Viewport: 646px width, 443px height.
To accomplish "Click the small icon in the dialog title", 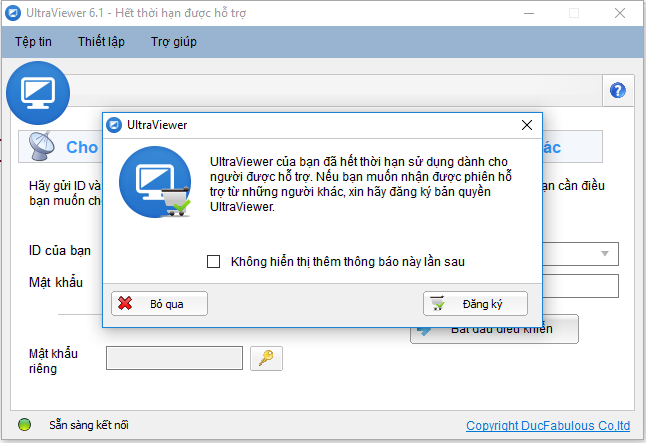I will (x=114, y=125).
